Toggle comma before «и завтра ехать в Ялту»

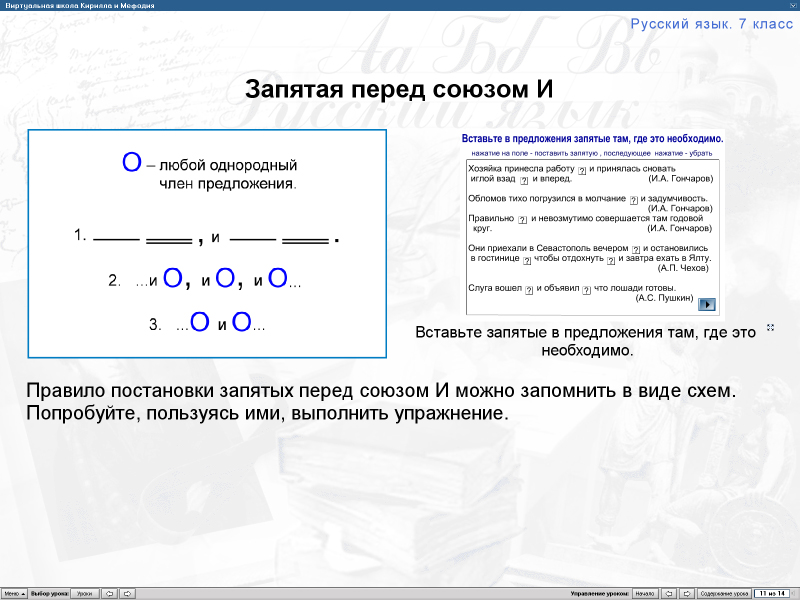pos(611,261)
